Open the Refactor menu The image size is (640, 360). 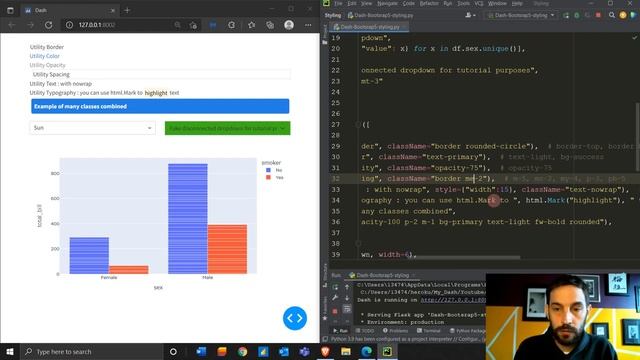(x=429, y=3)
